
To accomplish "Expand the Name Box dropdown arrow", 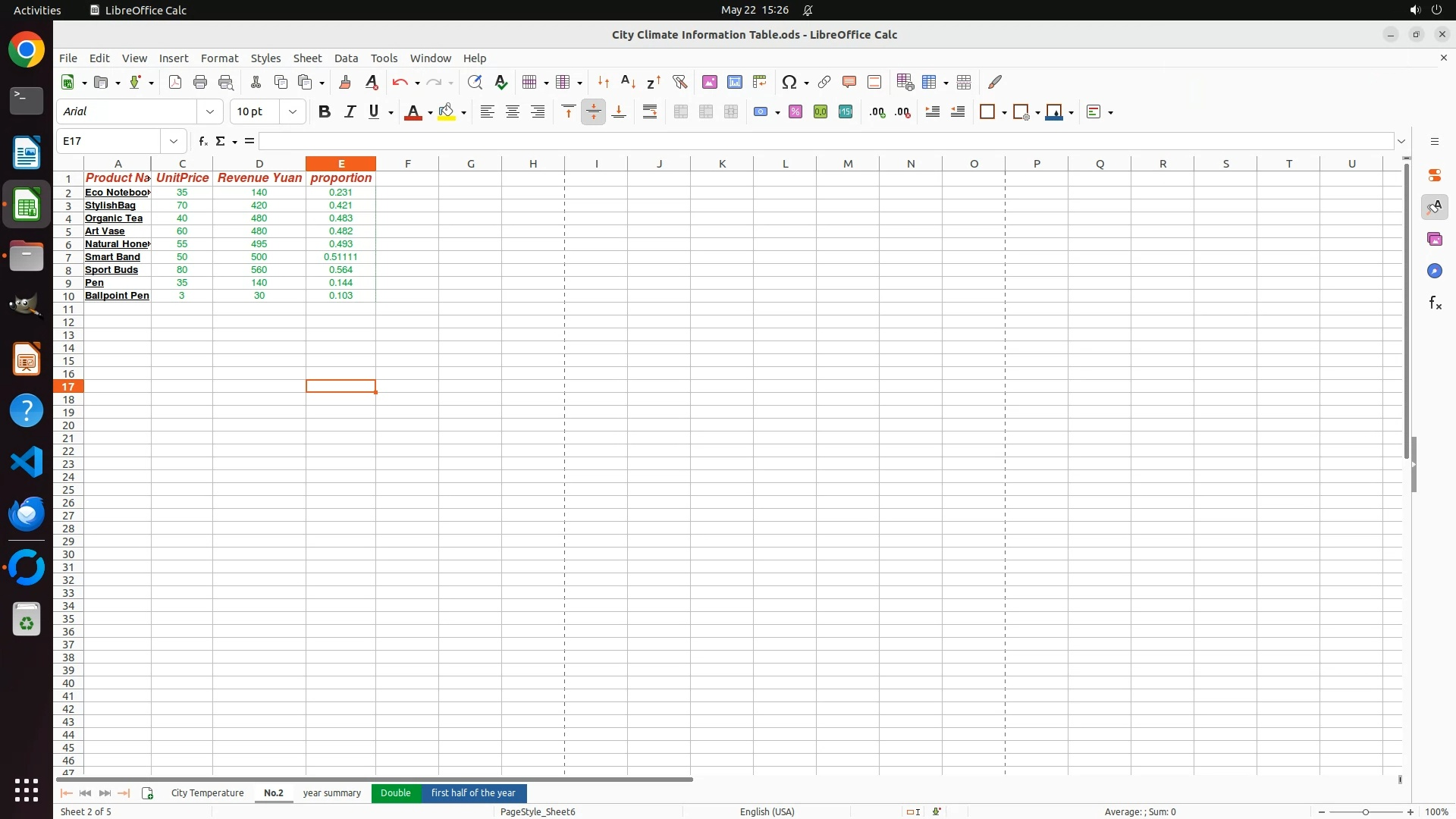I will pos(174,141).
